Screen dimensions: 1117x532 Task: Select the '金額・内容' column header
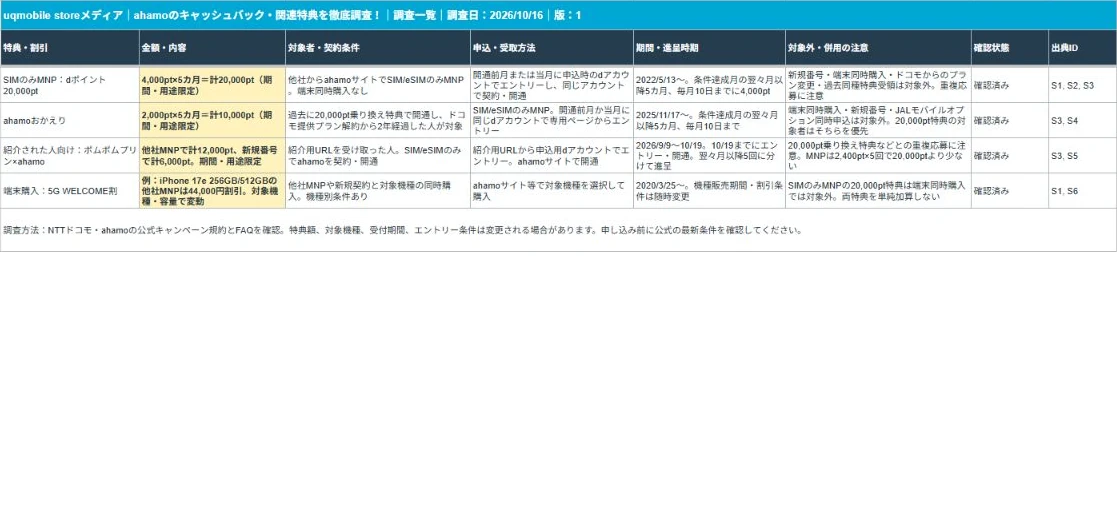212,48
